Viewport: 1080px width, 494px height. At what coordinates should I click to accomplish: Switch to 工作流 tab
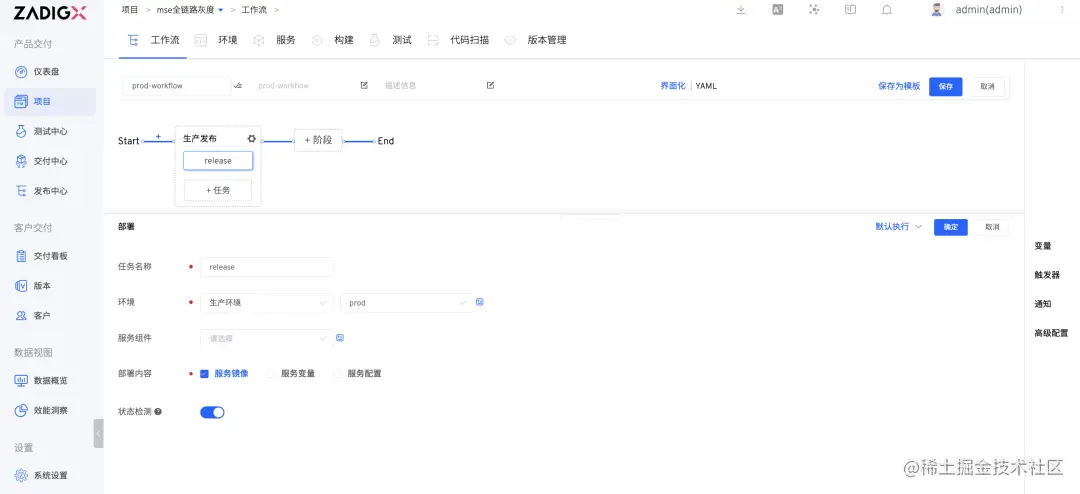point(156,40)
